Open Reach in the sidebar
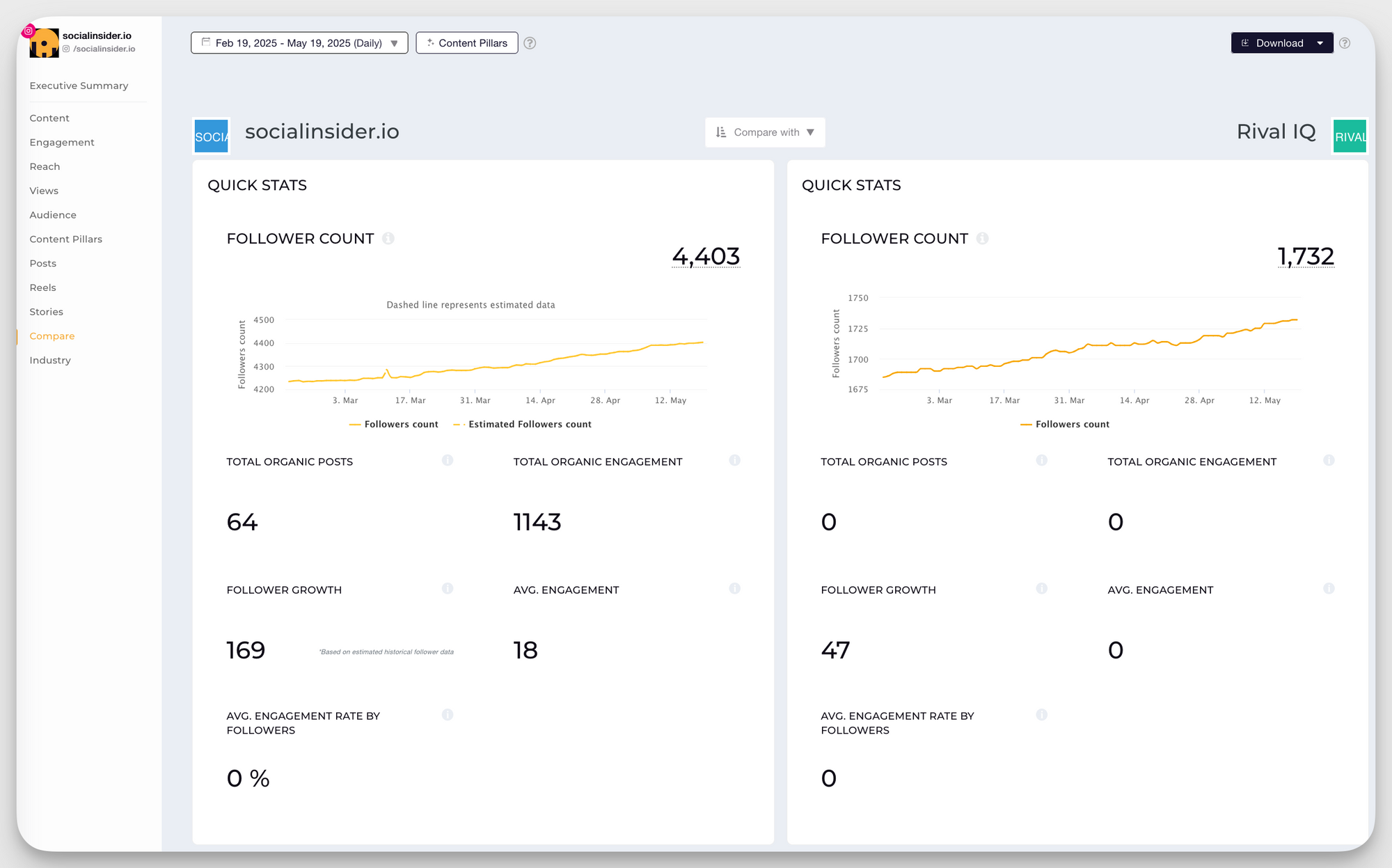Image resolution: width=1392 pixels, height=868 pixels. (45, 166)
